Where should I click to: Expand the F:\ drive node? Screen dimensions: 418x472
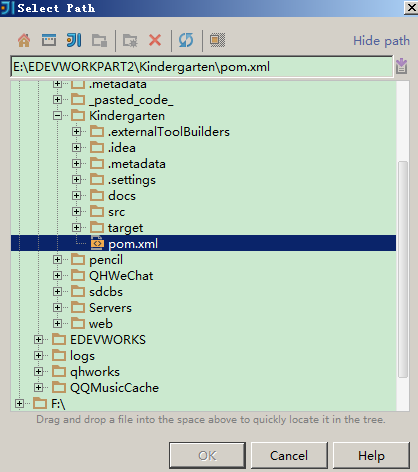click(x=19, y=404)
